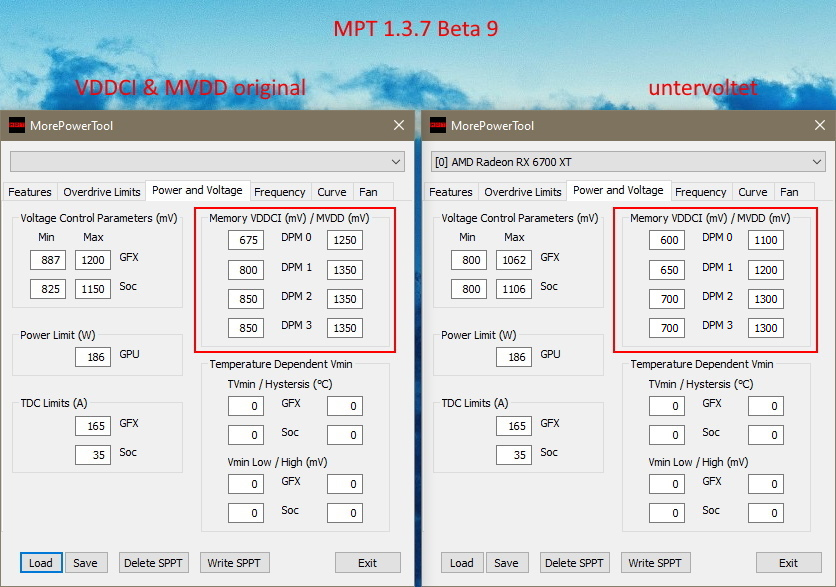Edit DPM 1 MVDD field showing 1200
Screen dimensions: 836x587
[766, 270]
